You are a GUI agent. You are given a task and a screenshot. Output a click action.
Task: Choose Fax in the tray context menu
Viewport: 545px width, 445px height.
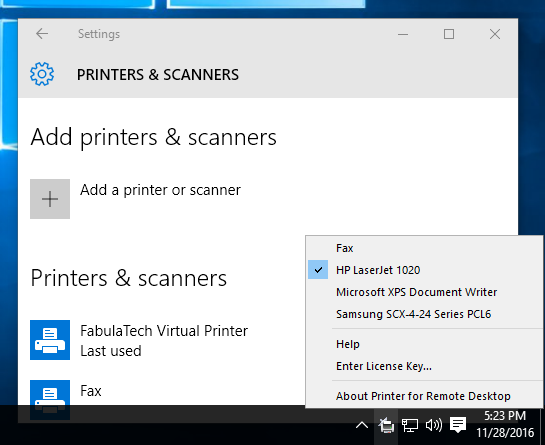click(424, 248)
